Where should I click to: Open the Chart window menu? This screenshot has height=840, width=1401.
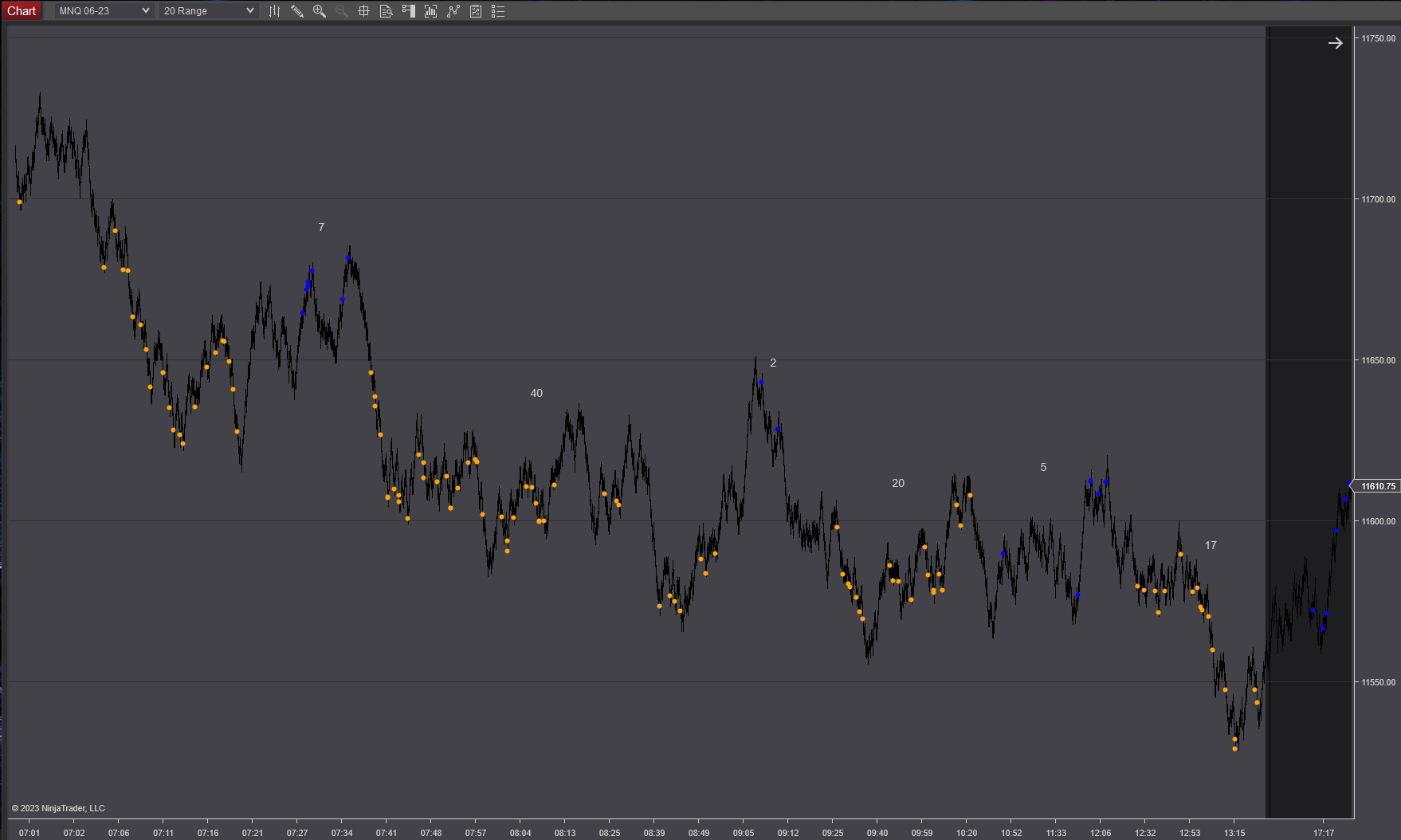(22, 11)
